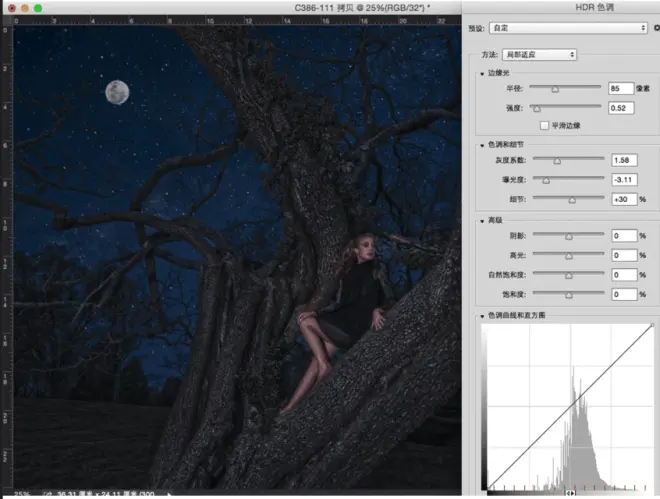The width and height of the screenshot is (660, 499).
Task: Click the 阴影 shadow slider handle
Action: [x=569, y=236]
